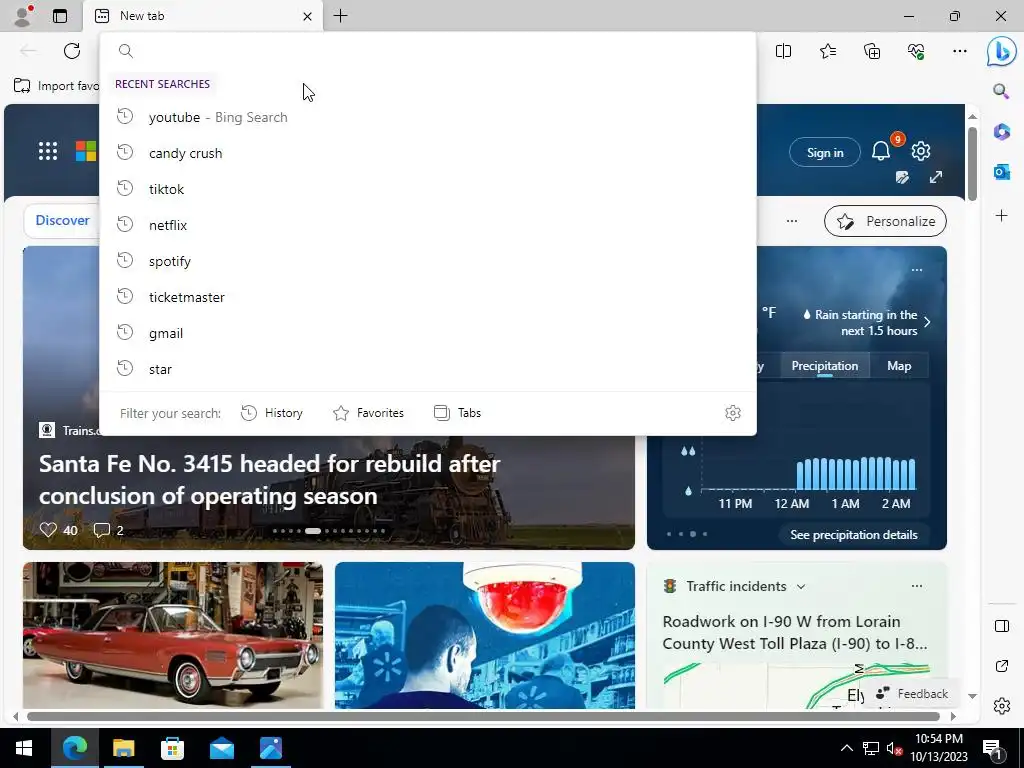Show hidden system tray icons
Screen dimensions: 1024x768
click(x=846, y=748)
